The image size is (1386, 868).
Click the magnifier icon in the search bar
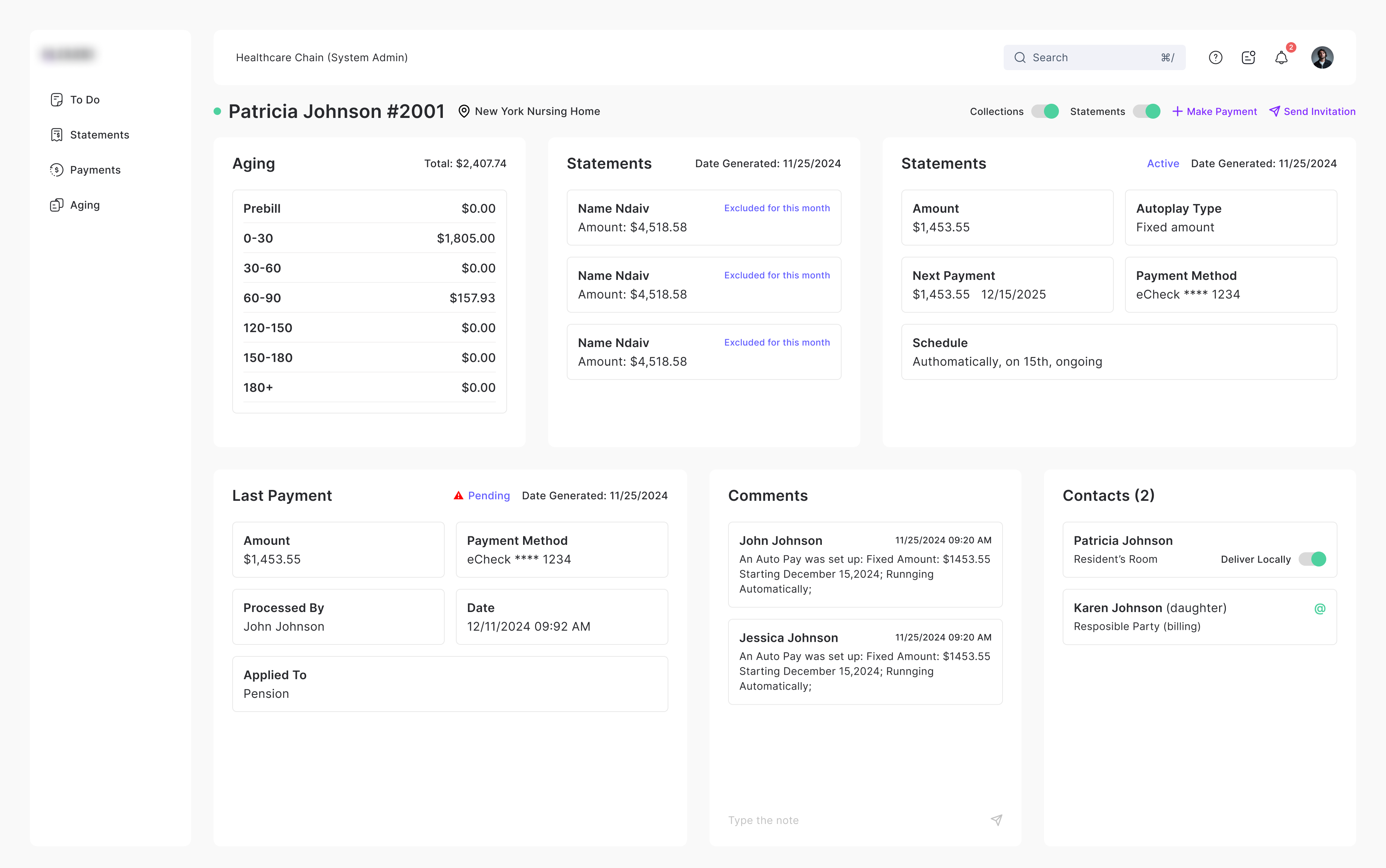(1020, 57)
